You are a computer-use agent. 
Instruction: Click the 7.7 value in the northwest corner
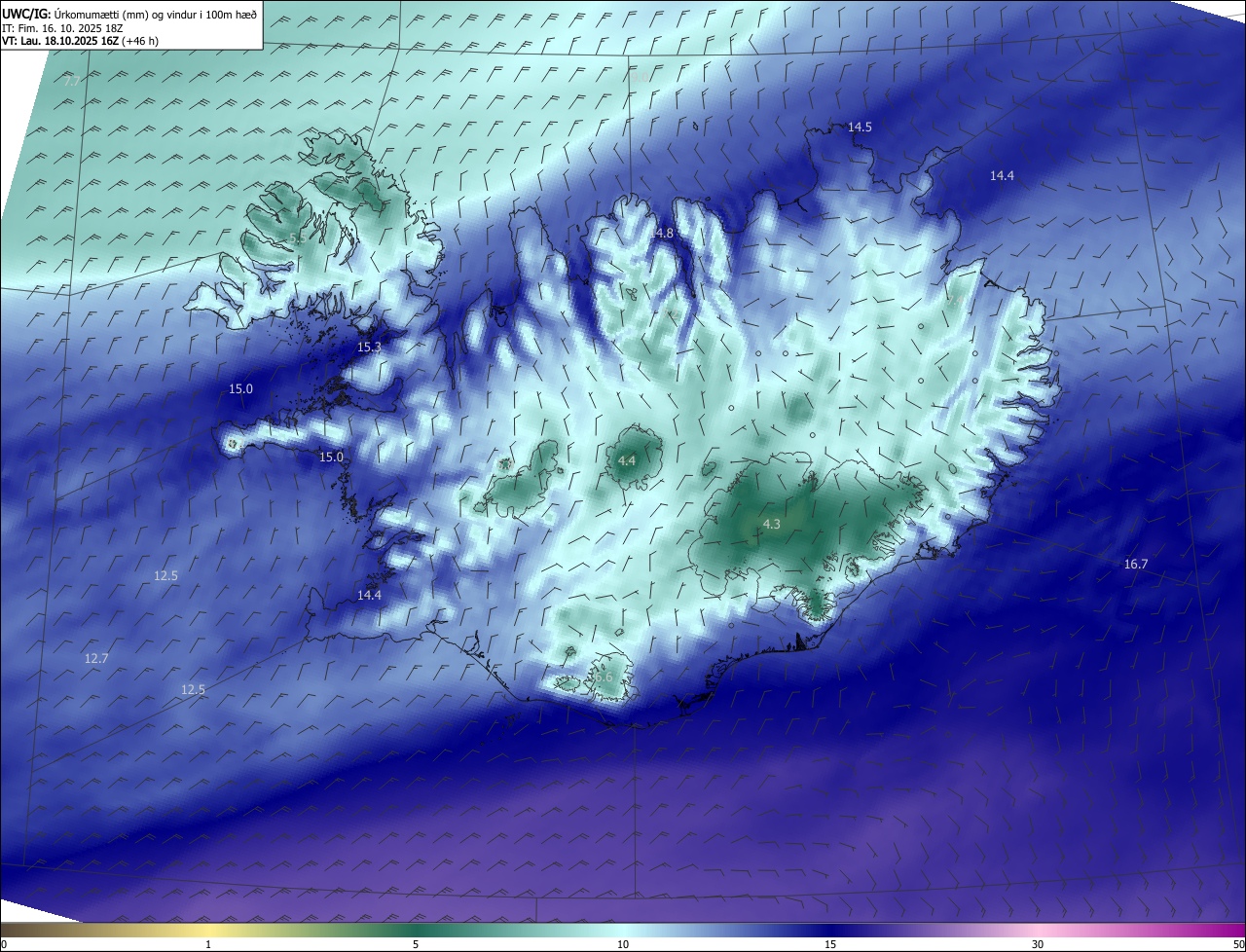72,82
